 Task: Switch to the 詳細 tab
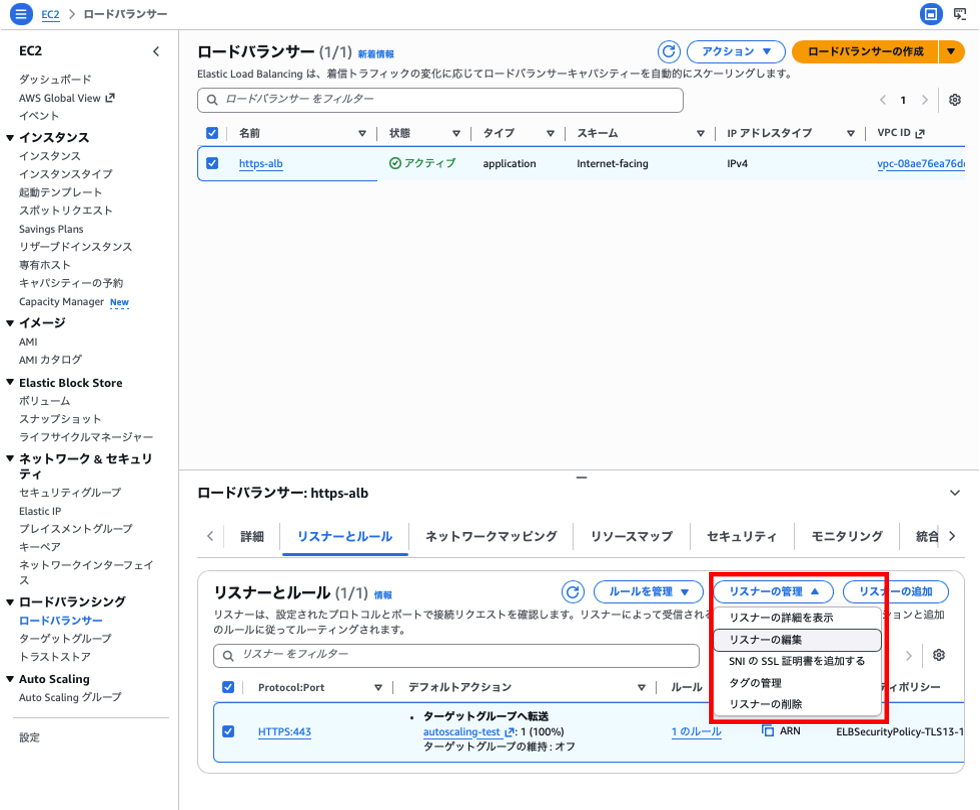pos(252,536)
